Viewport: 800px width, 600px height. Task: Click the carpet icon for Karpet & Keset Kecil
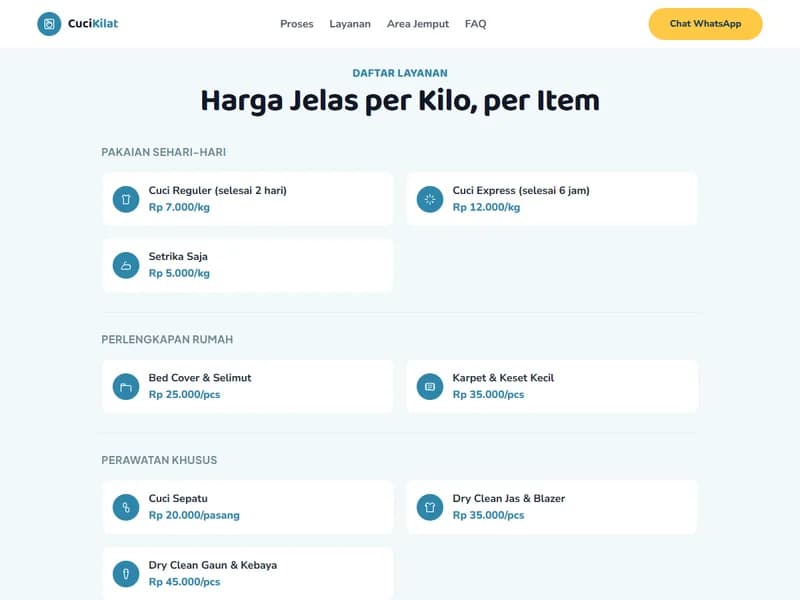(430, 387)
